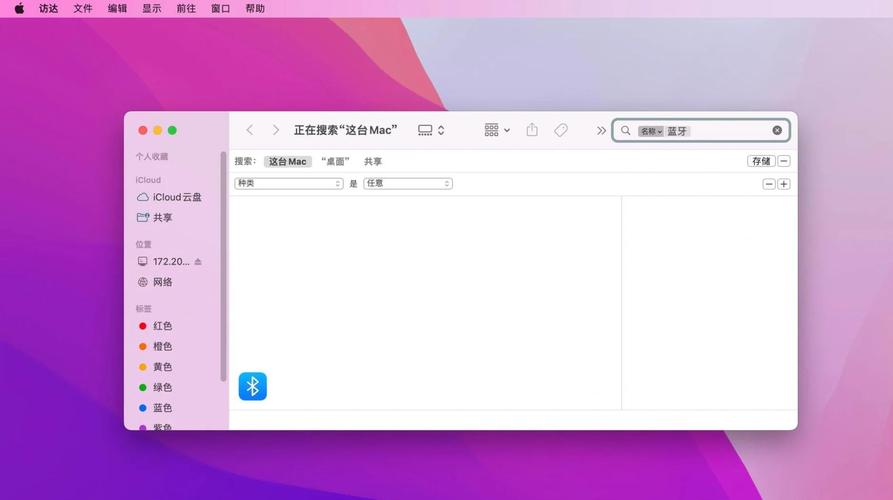Click the sidebar scrollbar
This screenshot has width=893, height=500.
[223, 267]
